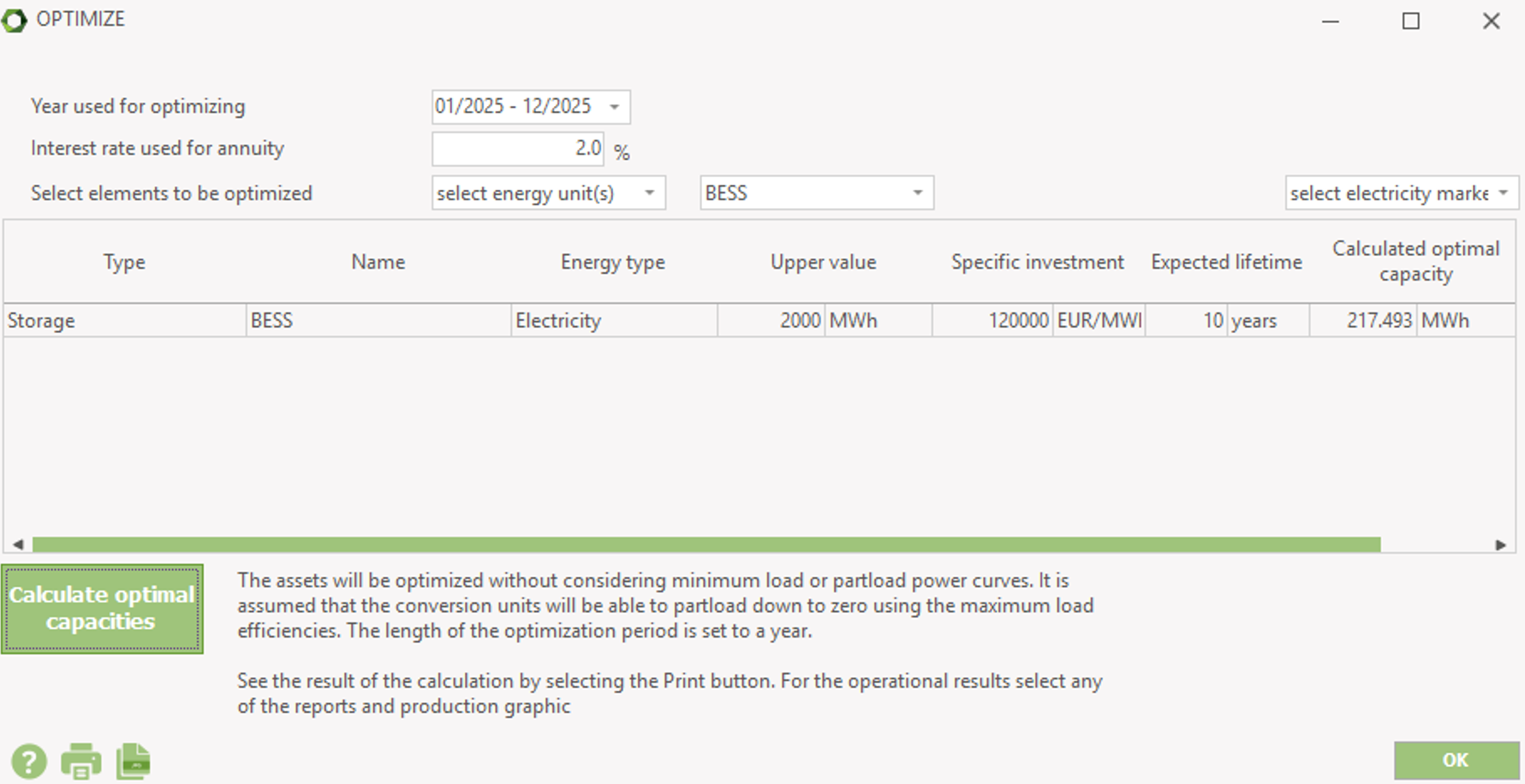This screenshot has width=1525, height=784.
Task: Click the green help question mark icon
Action: pos(29,761)
